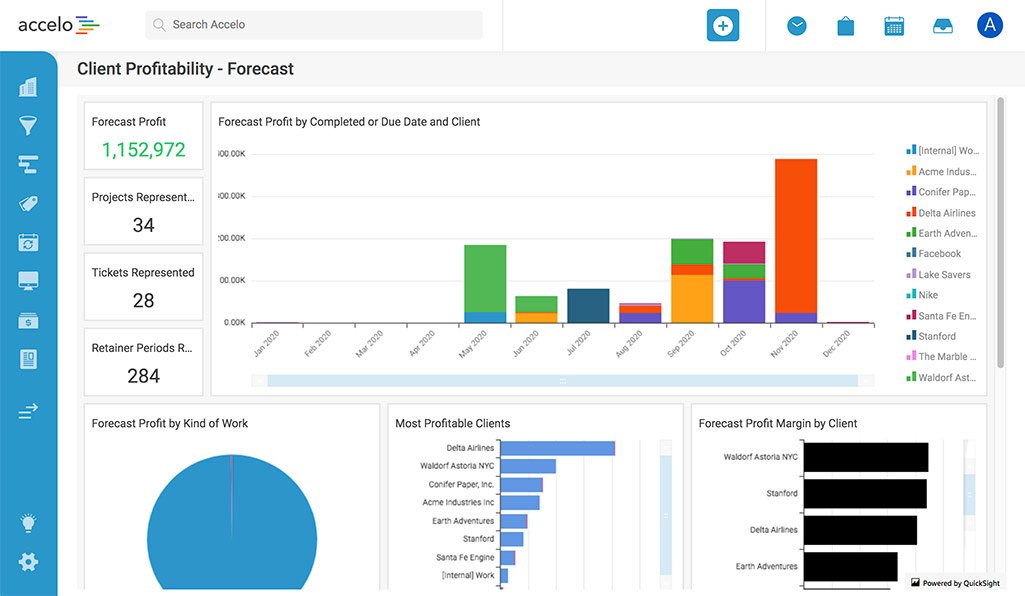
Task: Click Profit Margin by Client vertical scrollbar
Action: pyautogui.click(x=969, y=495)
